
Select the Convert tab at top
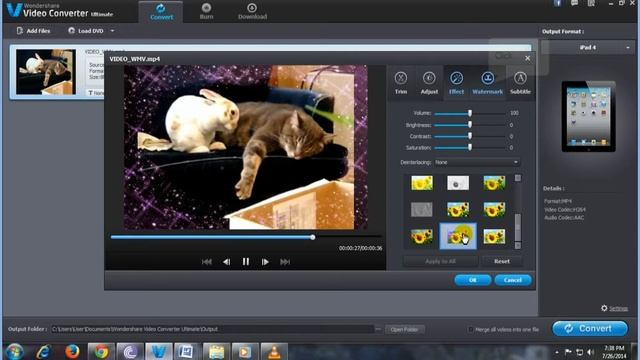point(161,11)
